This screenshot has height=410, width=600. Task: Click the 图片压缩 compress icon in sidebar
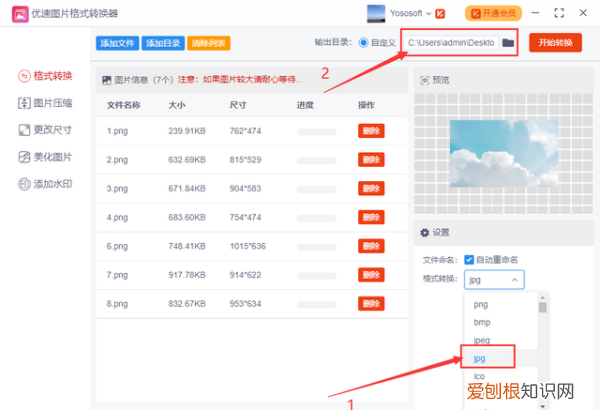(x=24, y=103)
